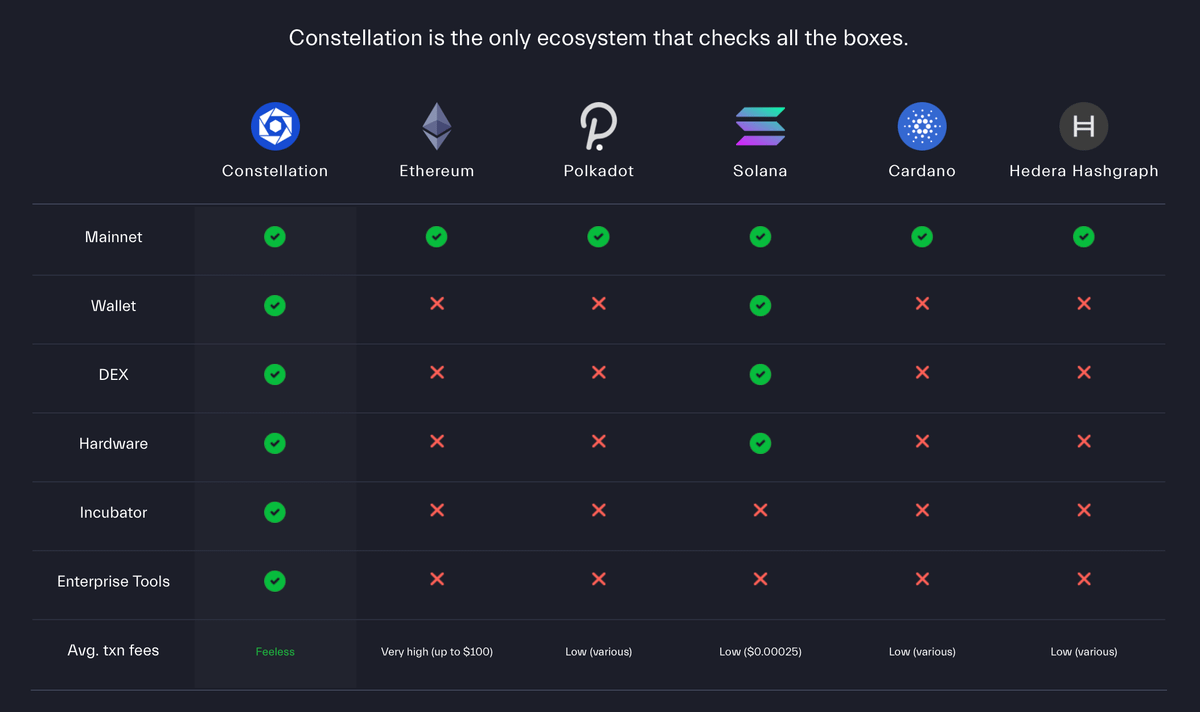Click the Cardano logo icon
Image resolution: width=1200 pixels, height=712 pixels.
coord(922,126)
